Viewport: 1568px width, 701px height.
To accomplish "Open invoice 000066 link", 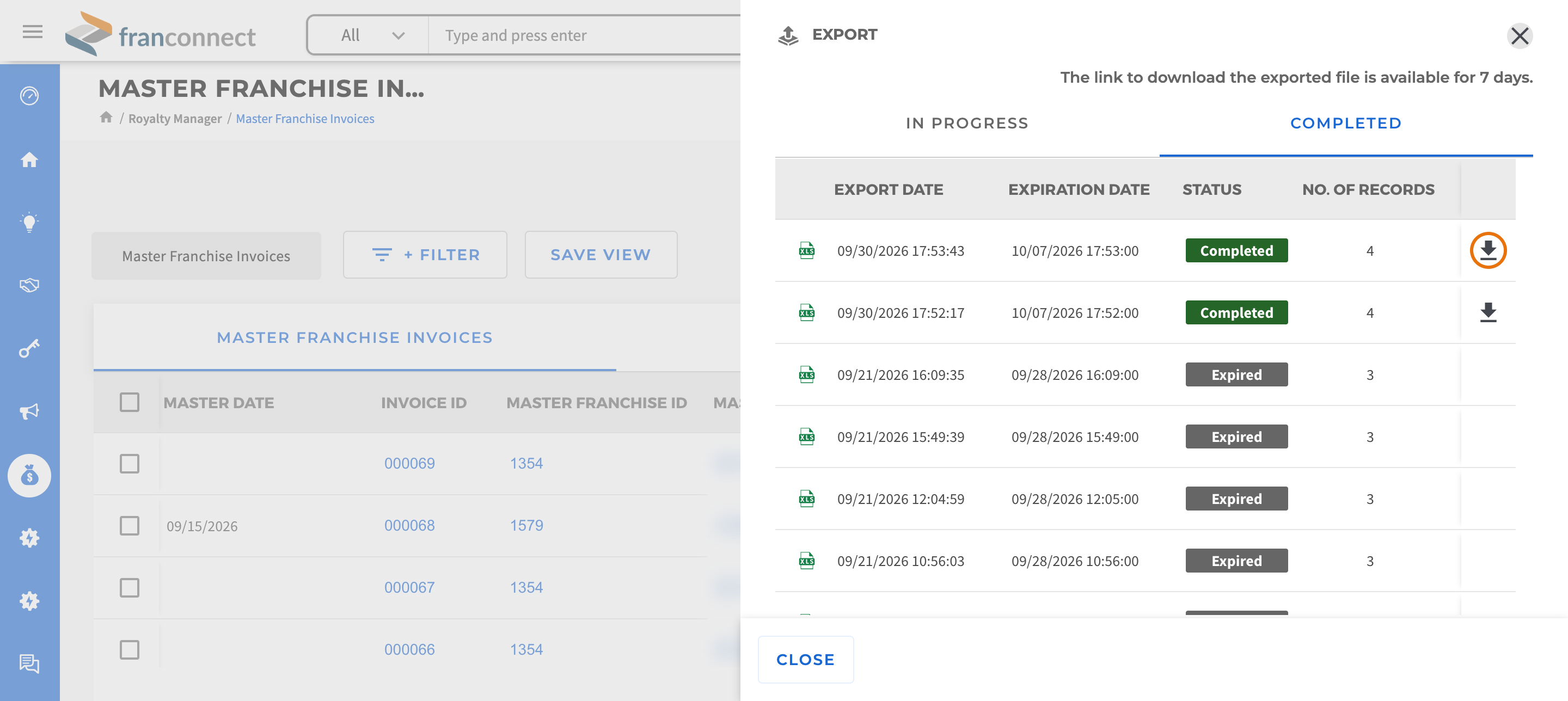I will [x=409, y=650].
